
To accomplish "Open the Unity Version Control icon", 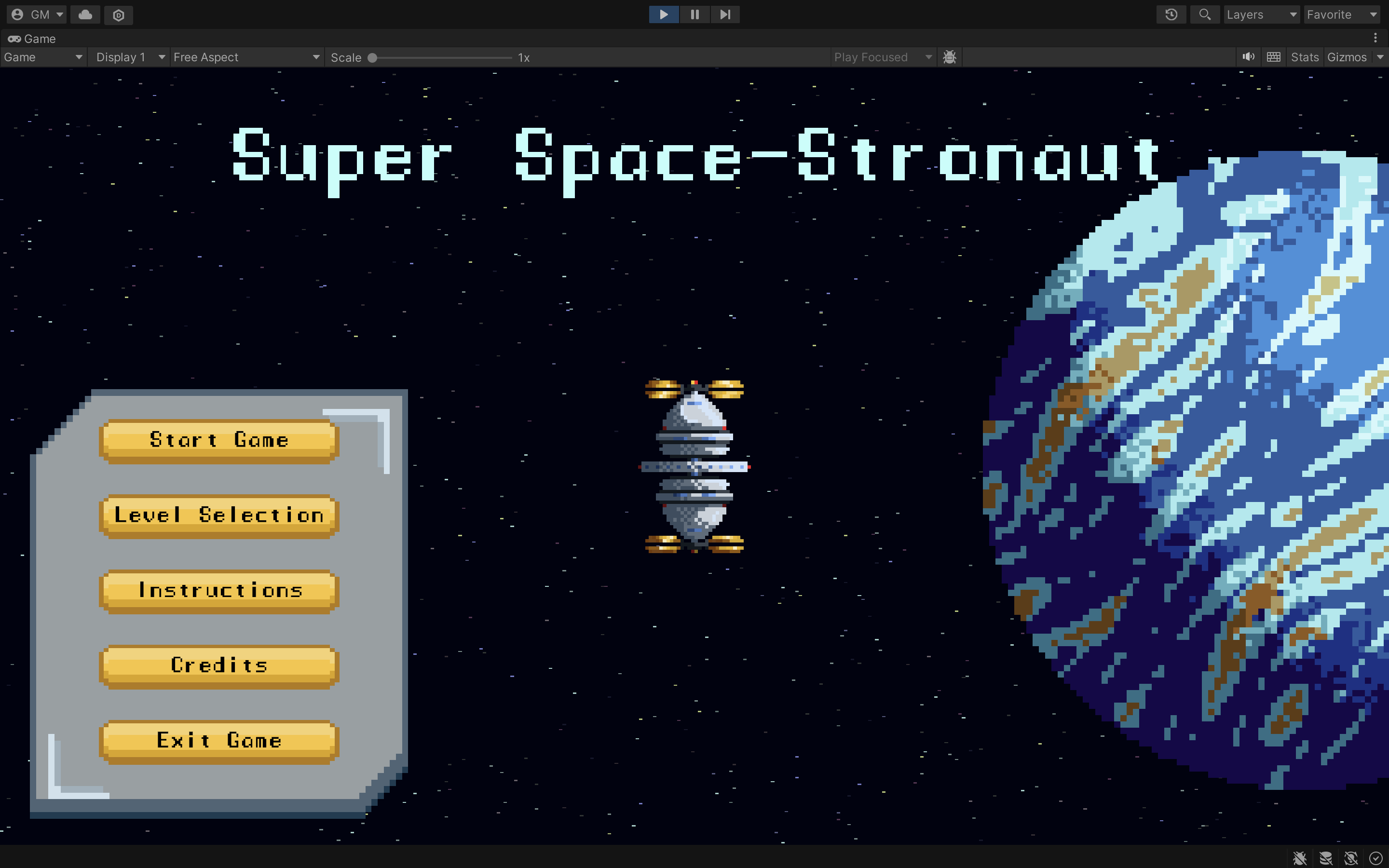I will tap(118, 14).
